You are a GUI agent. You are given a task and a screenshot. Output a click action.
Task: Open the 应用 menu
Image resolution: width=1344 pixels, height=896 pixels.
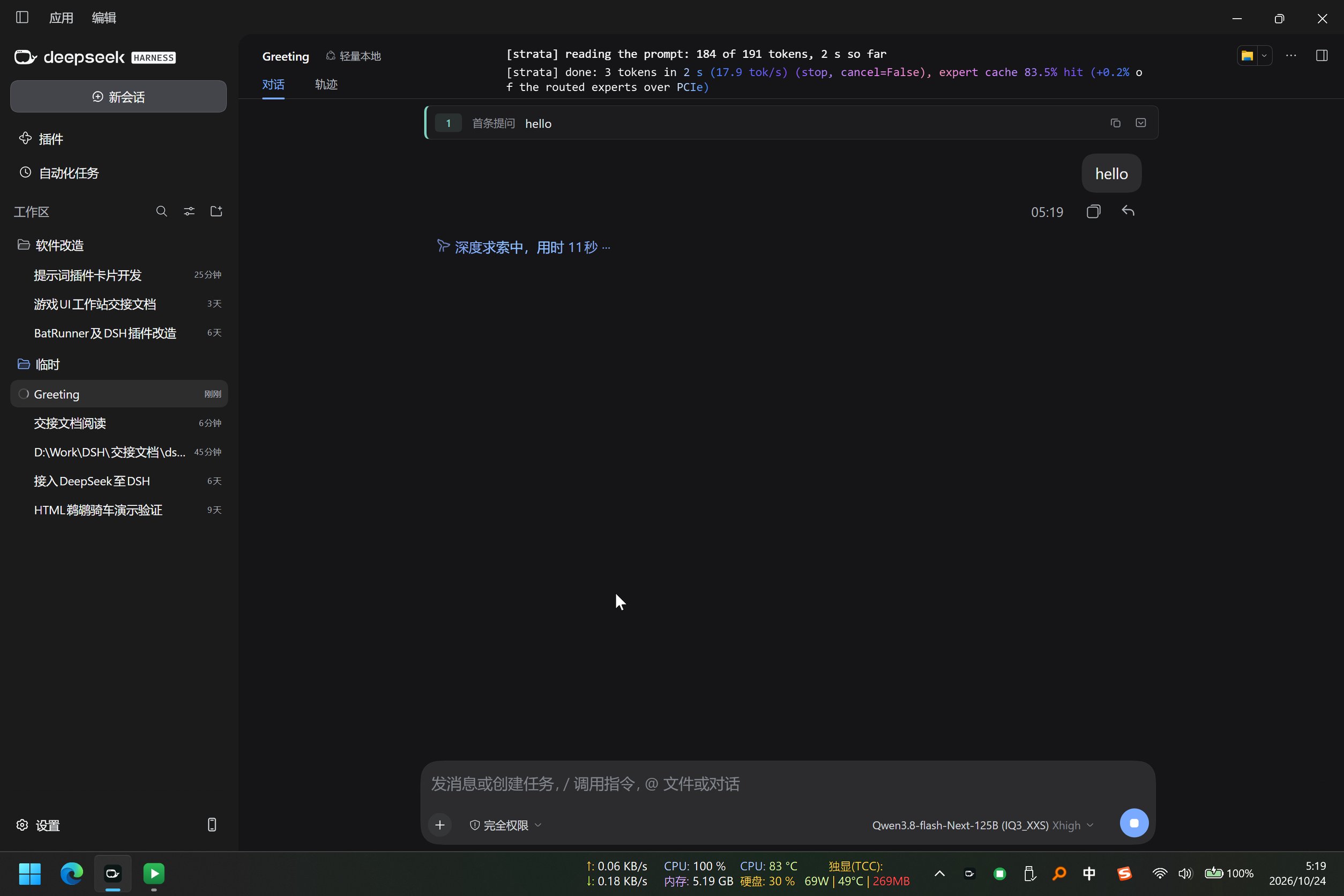coord(61,18)
